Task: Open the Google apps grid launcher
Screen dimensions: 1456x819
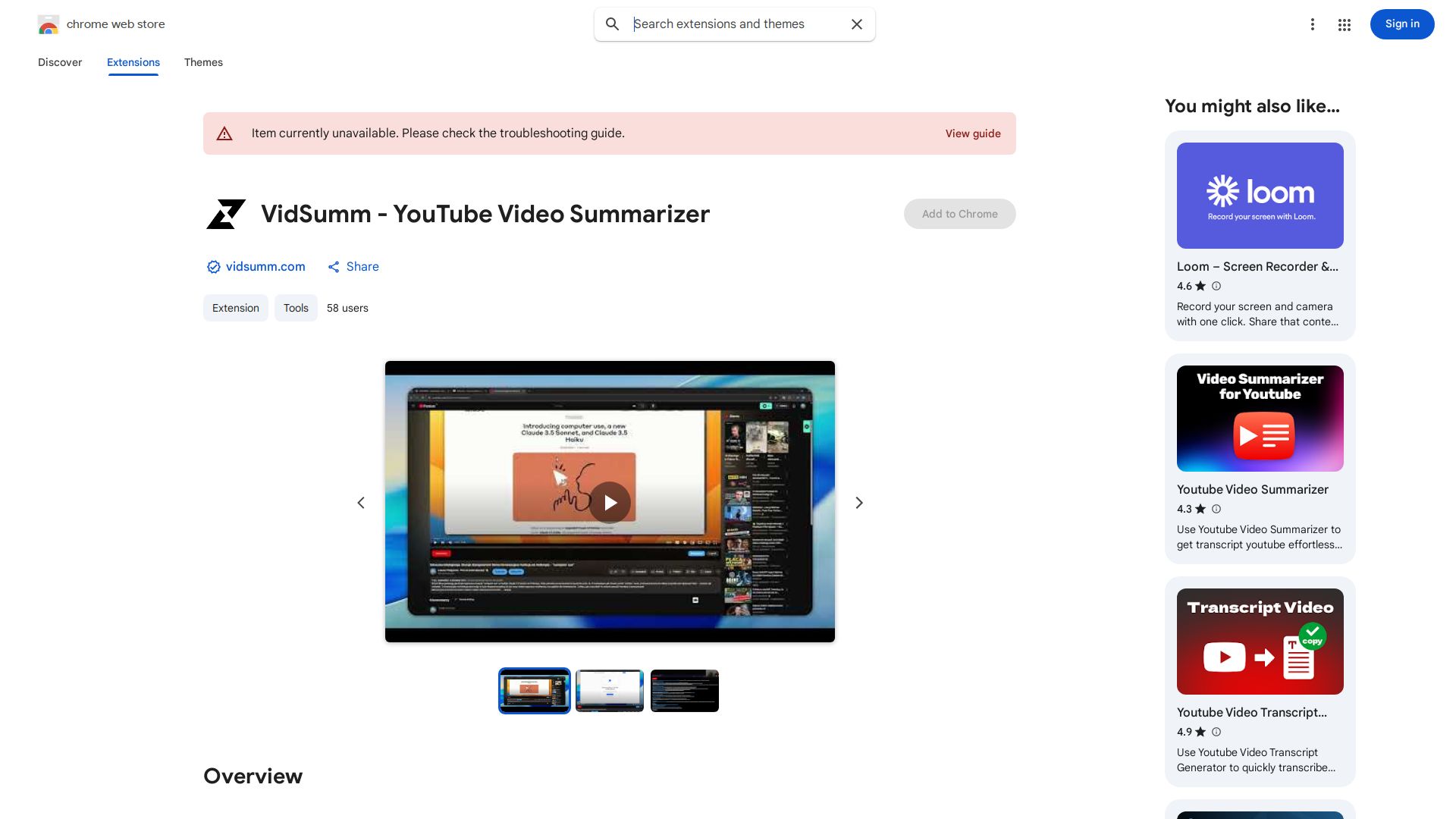Action: click(x=1344, y=24)
